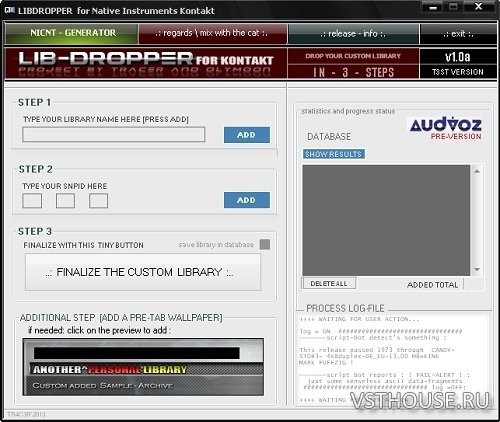The width and height of the screenshot is (500, 422).
Task: Click the database list scroll down arrow
Action: [x=477, y=269]
